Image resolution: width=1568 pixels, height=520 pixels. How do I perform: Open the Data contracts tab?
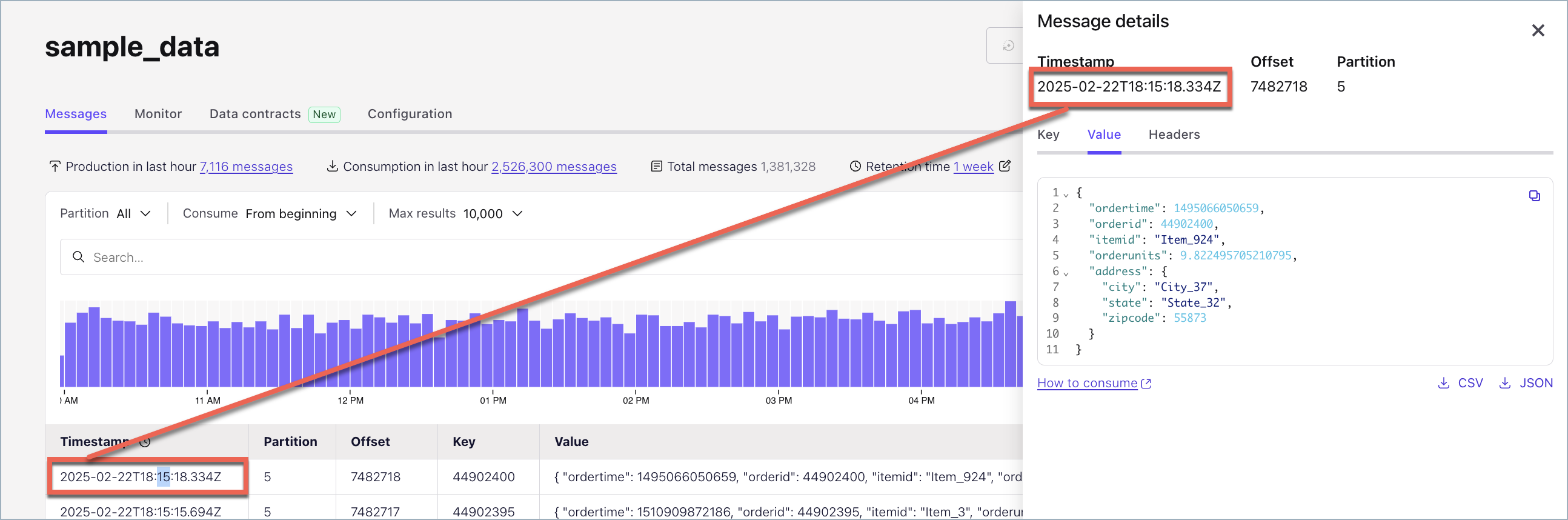click(255, 114)
